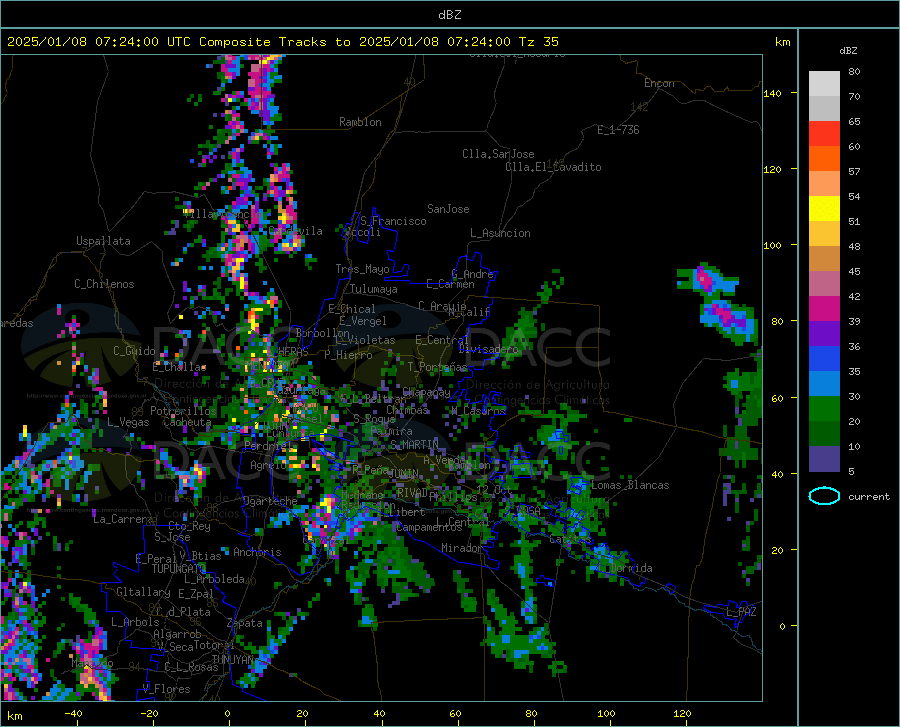
Task: Click the 'S_Francisco' map label
Action: [393, 221]
